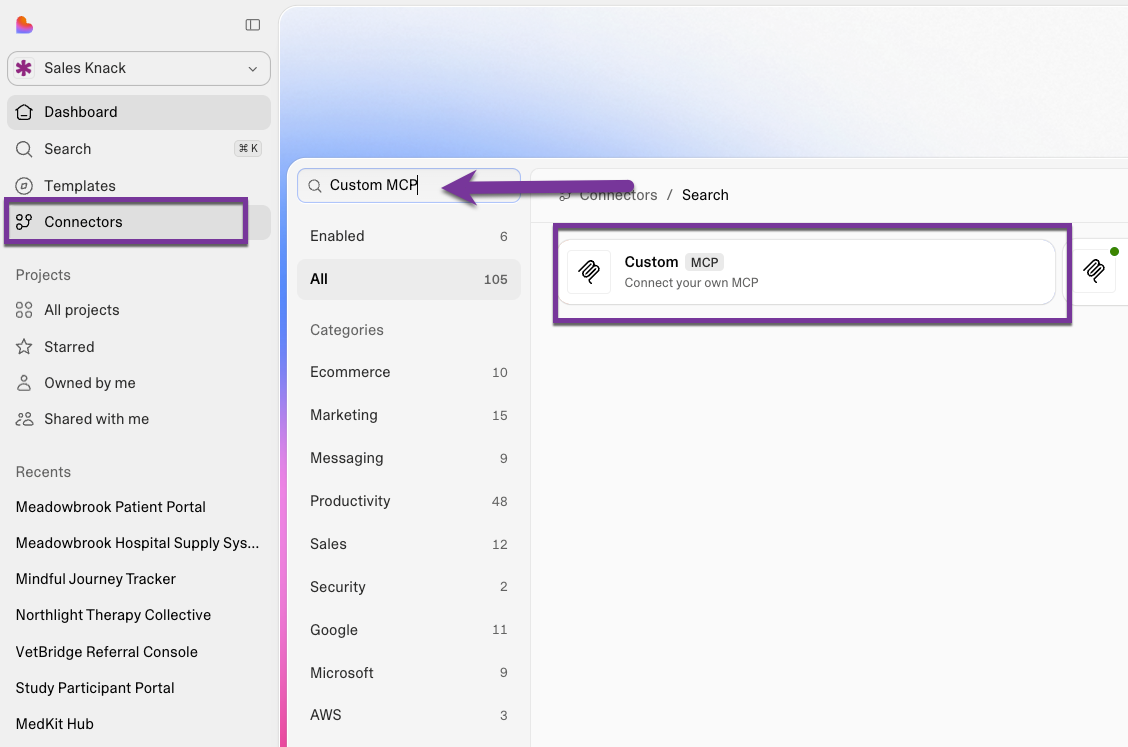The image size is (1128, 747).
Task: Click the Templates compass icon
Action: click(24, 186)
